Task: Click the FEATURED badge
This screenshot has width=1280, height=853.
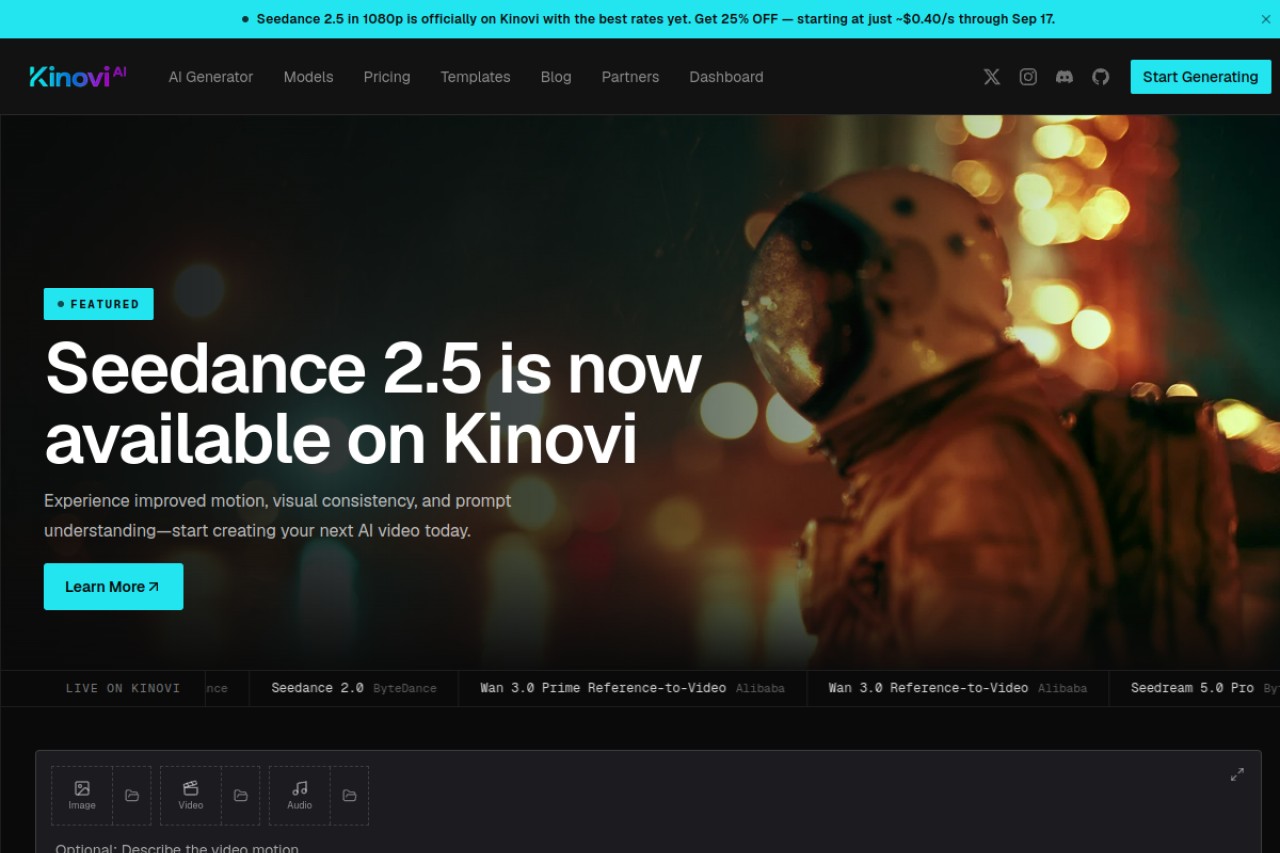Action: pyautogui.click(x=98, y=304)
